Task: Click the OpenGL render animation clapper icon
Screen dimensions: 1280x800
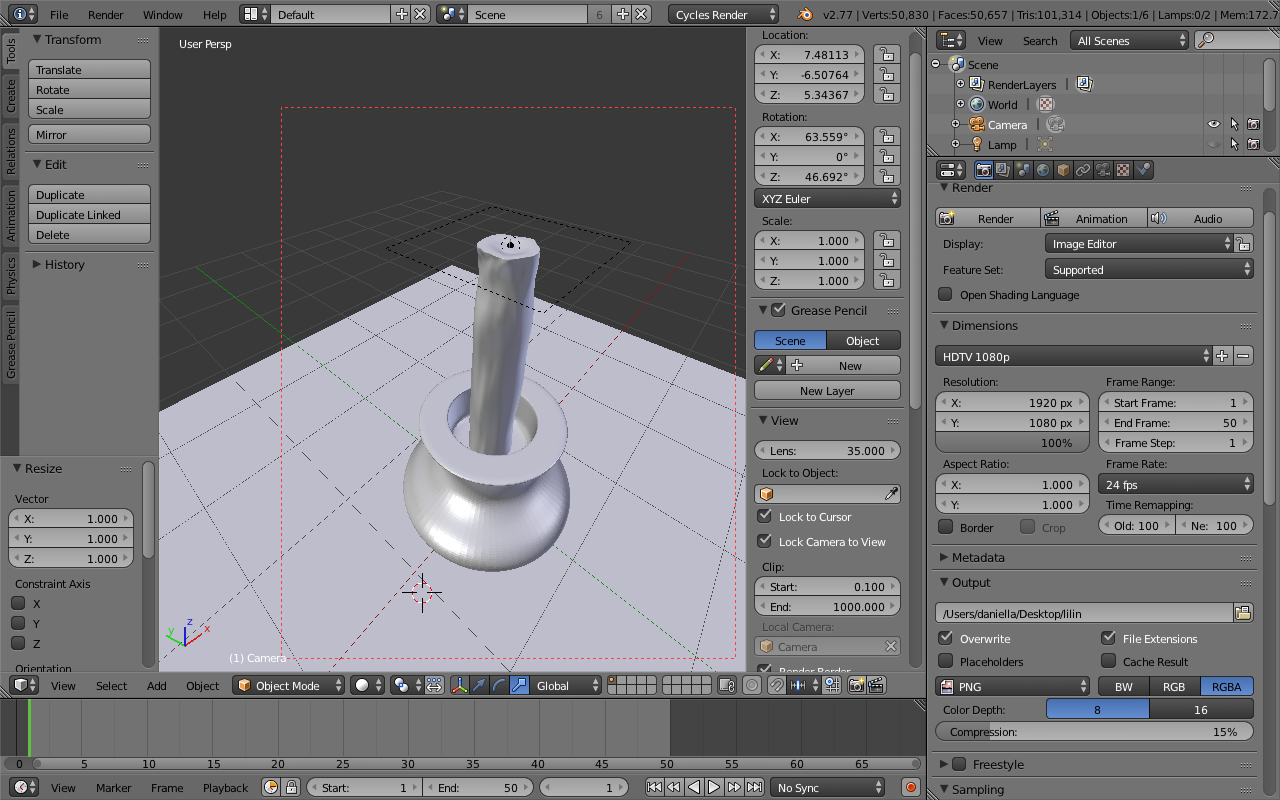Action: point(876,685)
